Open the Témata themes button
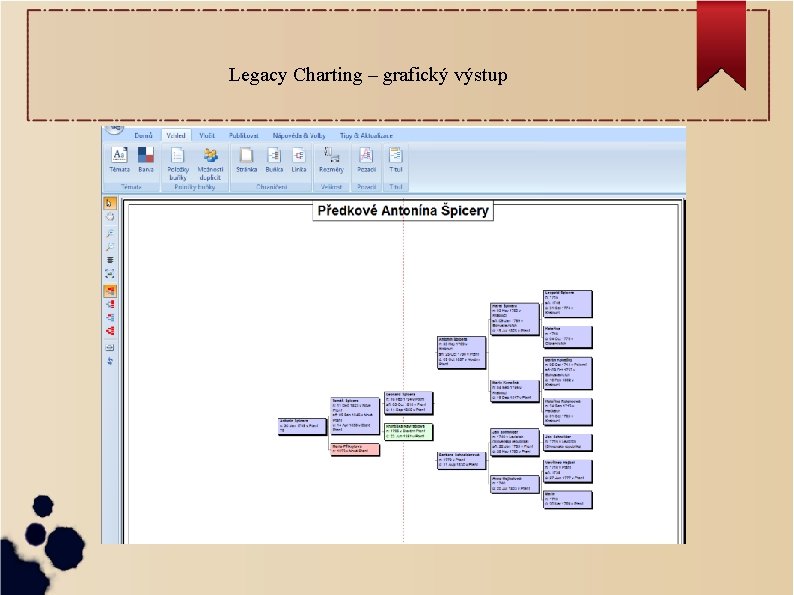 click(x=120, y=160)
